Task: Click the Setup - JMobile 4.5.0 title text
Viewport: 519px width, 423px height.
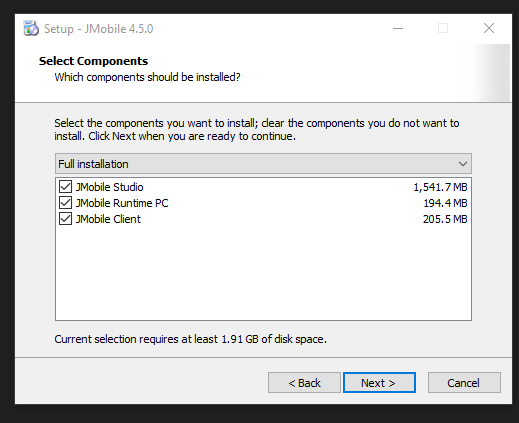Action: click(x=99, y=29)
